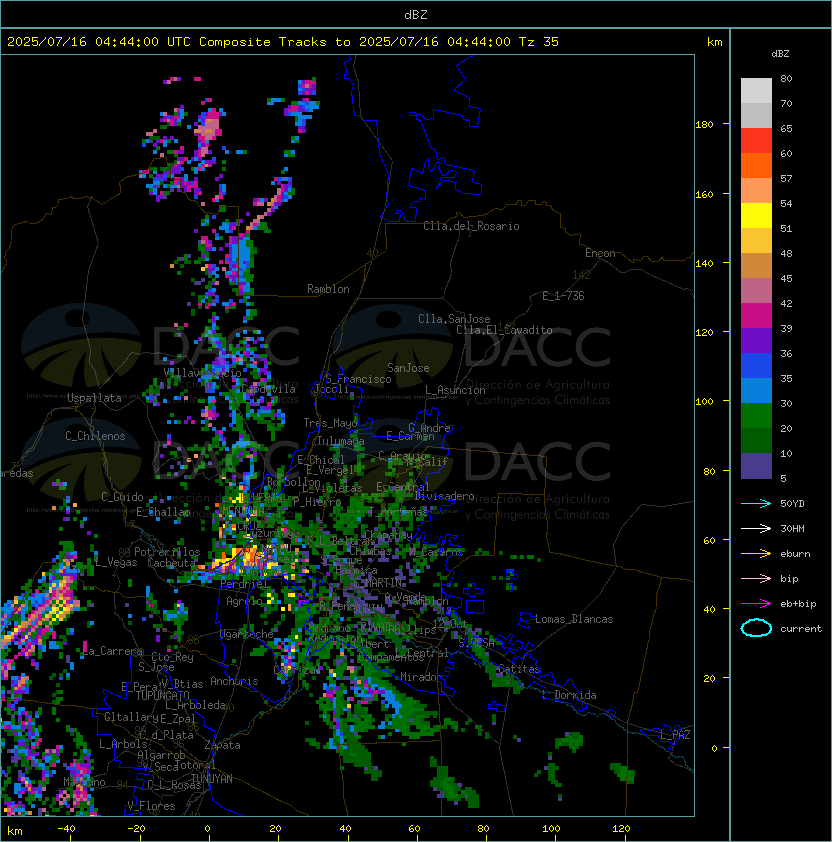Select the purple 36–39 dBZ swatch
This screenshot has width=832, height=842.
[x=756, y=340]
